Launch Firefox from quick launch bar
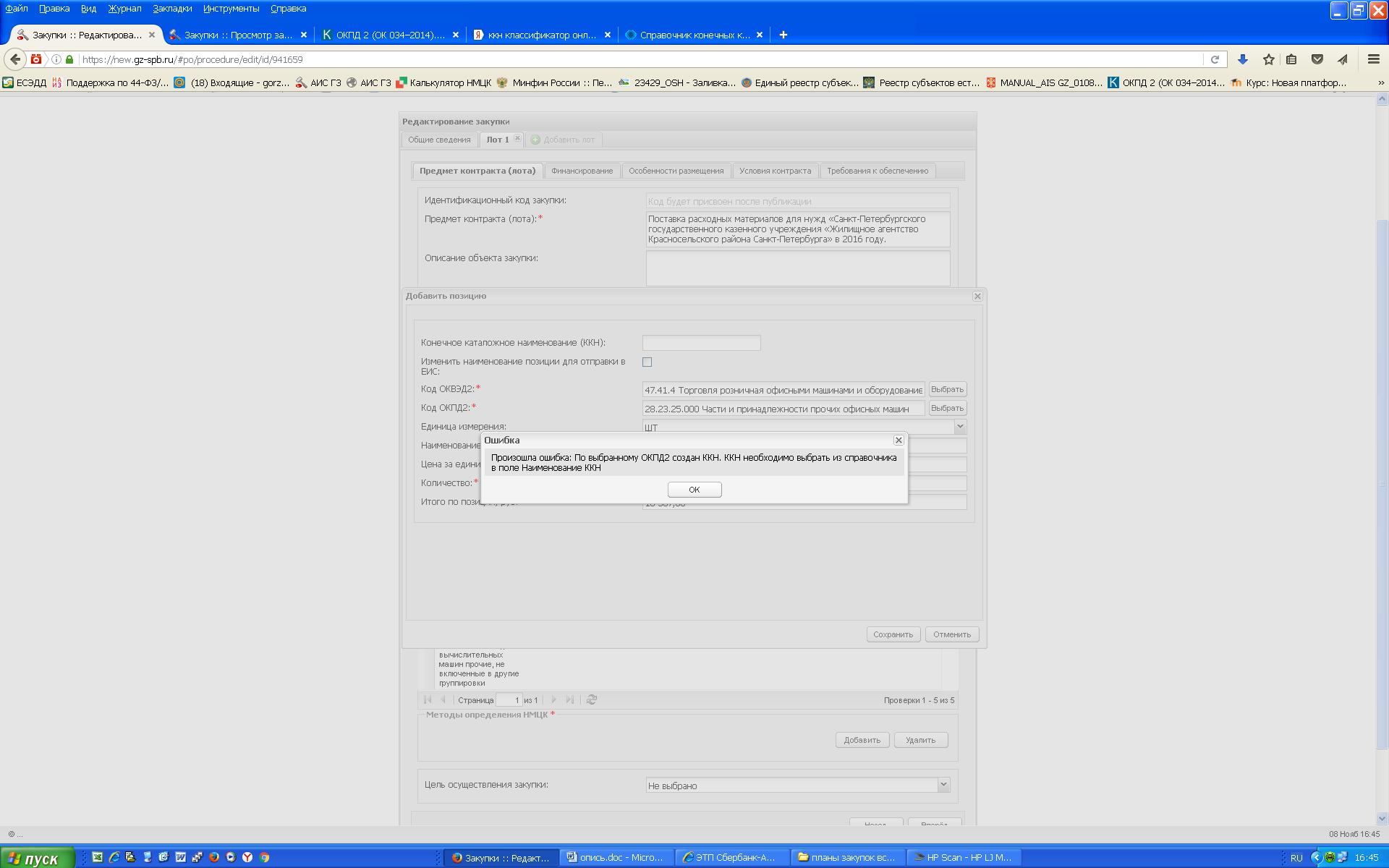This screenshot has width=1389, height=868. click(214, 857)
